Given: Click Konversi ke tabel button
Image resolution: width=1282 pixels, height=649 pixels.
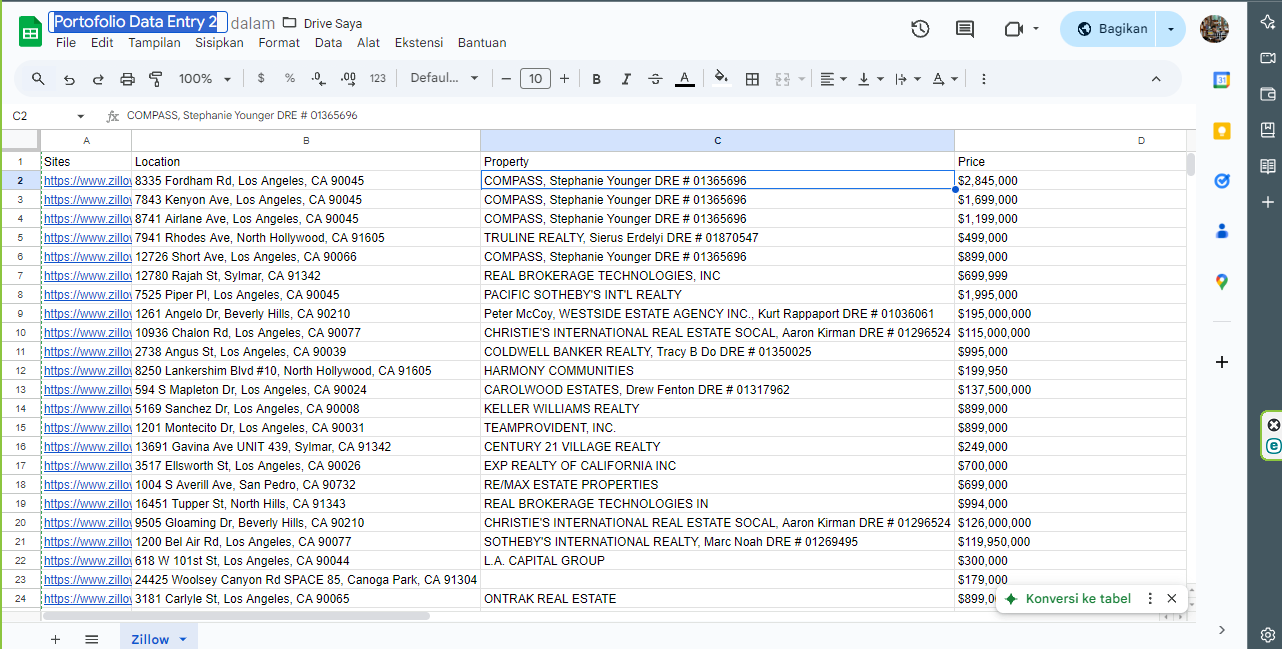Looking at the screenshot, I should (1068, 598).
